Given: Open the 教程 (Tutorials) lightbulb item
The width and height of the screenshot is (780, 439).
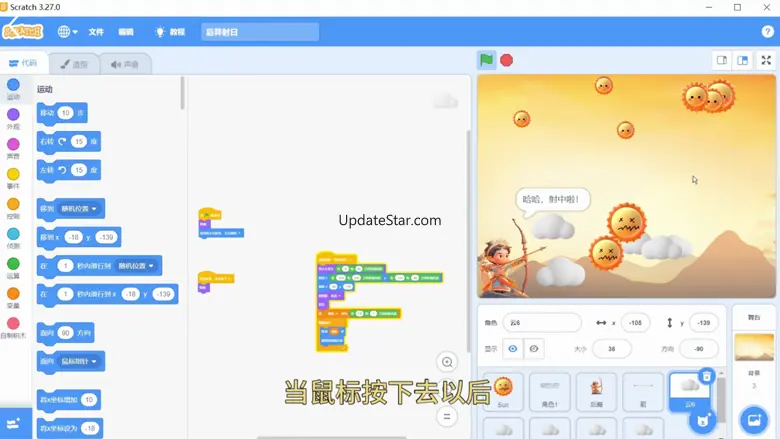Looking at the screenshot, I should coord(170,32).
